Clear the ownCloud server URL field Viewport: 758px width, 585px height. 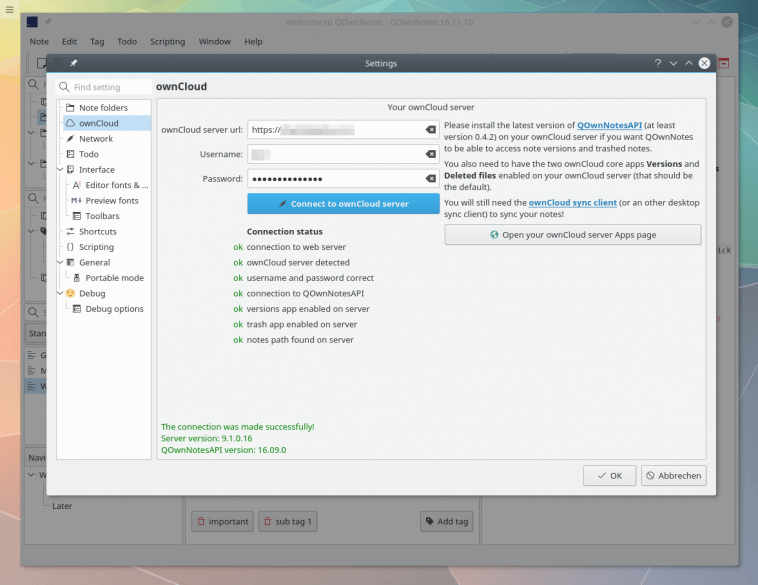430,130
